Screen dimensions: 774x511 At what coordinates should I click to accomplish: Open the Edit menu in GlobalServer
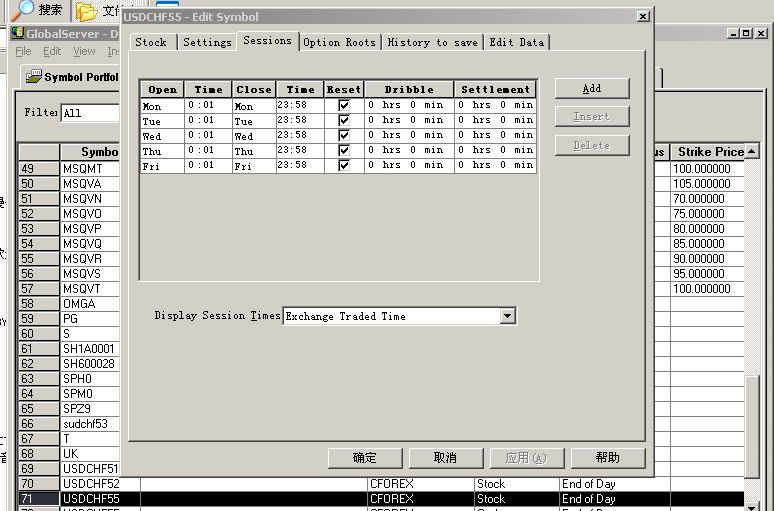52,51
